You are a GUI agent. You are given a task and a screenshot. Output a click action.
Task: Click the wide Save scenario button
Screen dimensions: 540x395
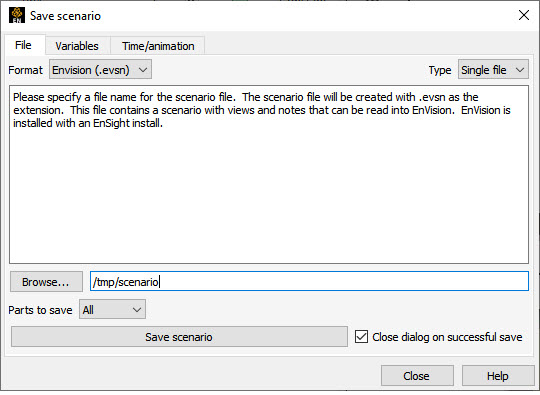point(179,336)
